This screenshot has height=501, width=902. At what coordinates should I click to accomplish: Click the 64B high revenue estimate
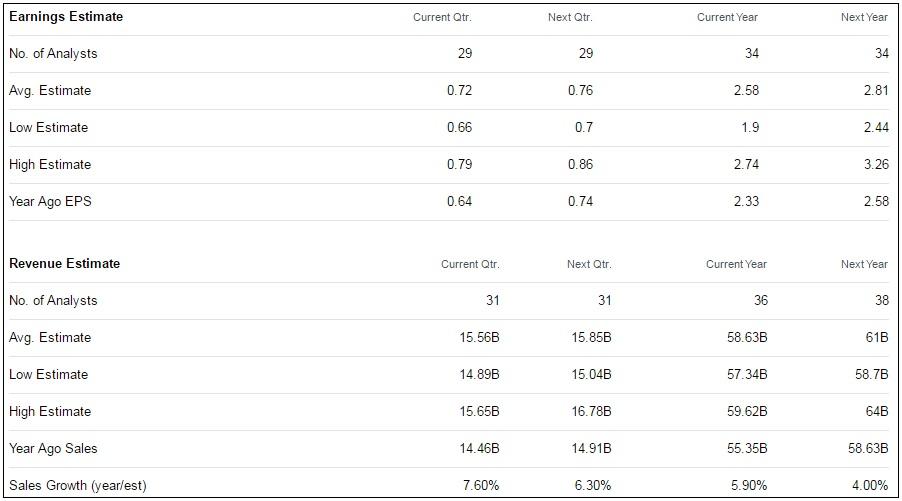pos(877,412)
